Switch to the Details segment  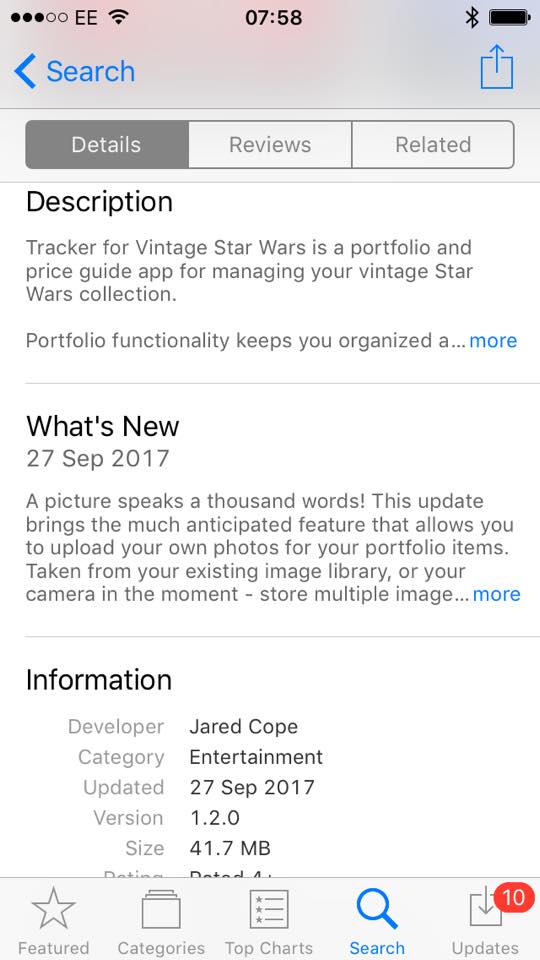click(x=107, y=144)
